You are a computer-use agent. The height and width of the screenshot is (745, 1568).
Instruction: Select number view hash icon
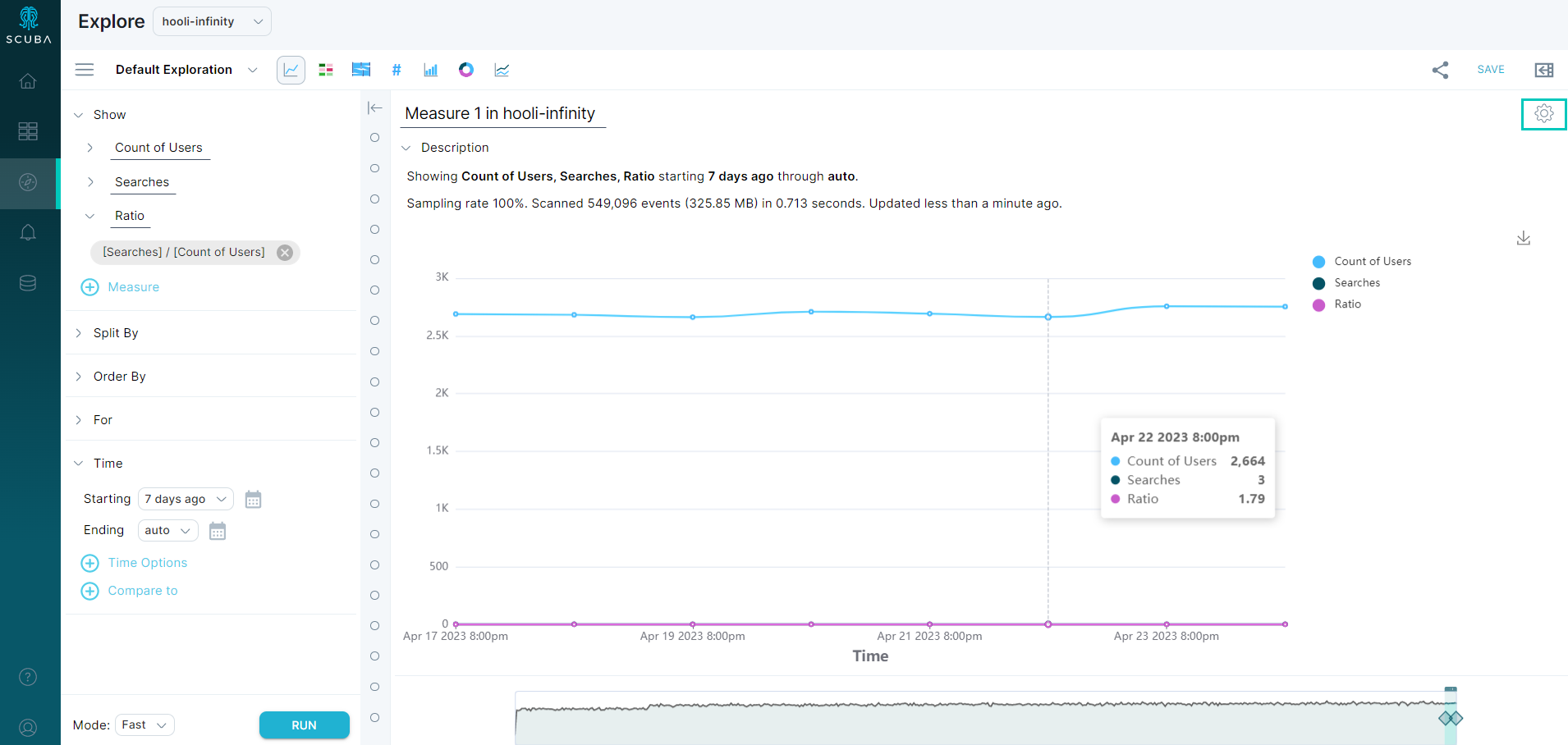(x=397, y=70)
